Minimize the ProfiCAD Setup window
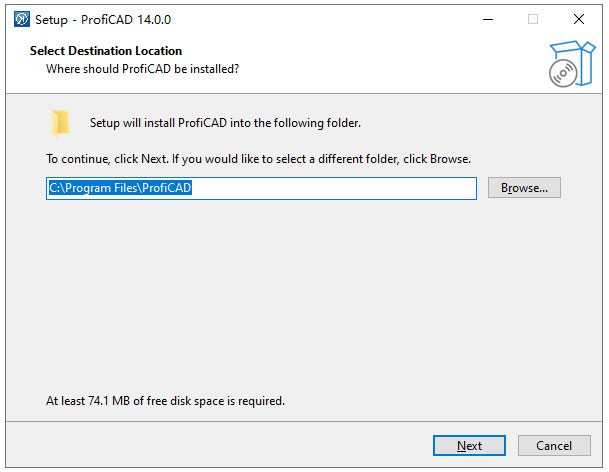This screenshot has width=609, height=472. pyautogui.click(x=488, y=19)
